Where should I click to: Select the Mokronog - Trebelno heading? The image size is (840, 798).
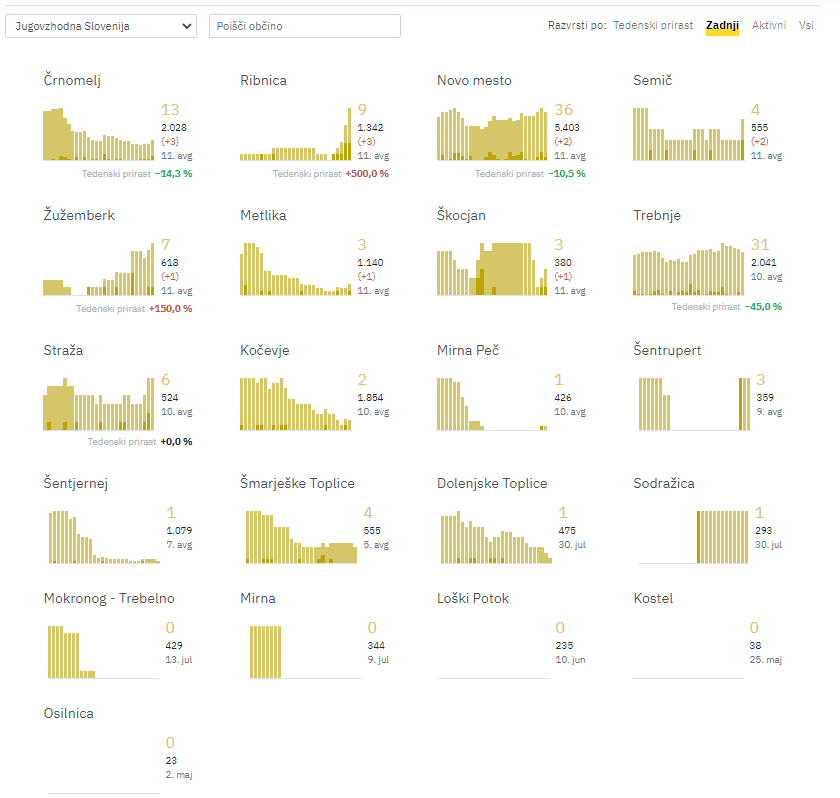pos(109,598)
